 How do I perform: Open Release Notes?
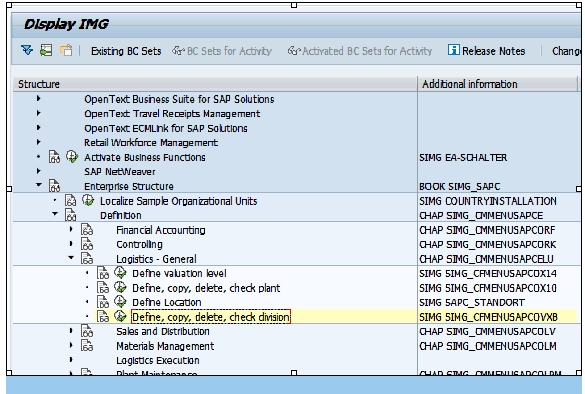point(486,51)
